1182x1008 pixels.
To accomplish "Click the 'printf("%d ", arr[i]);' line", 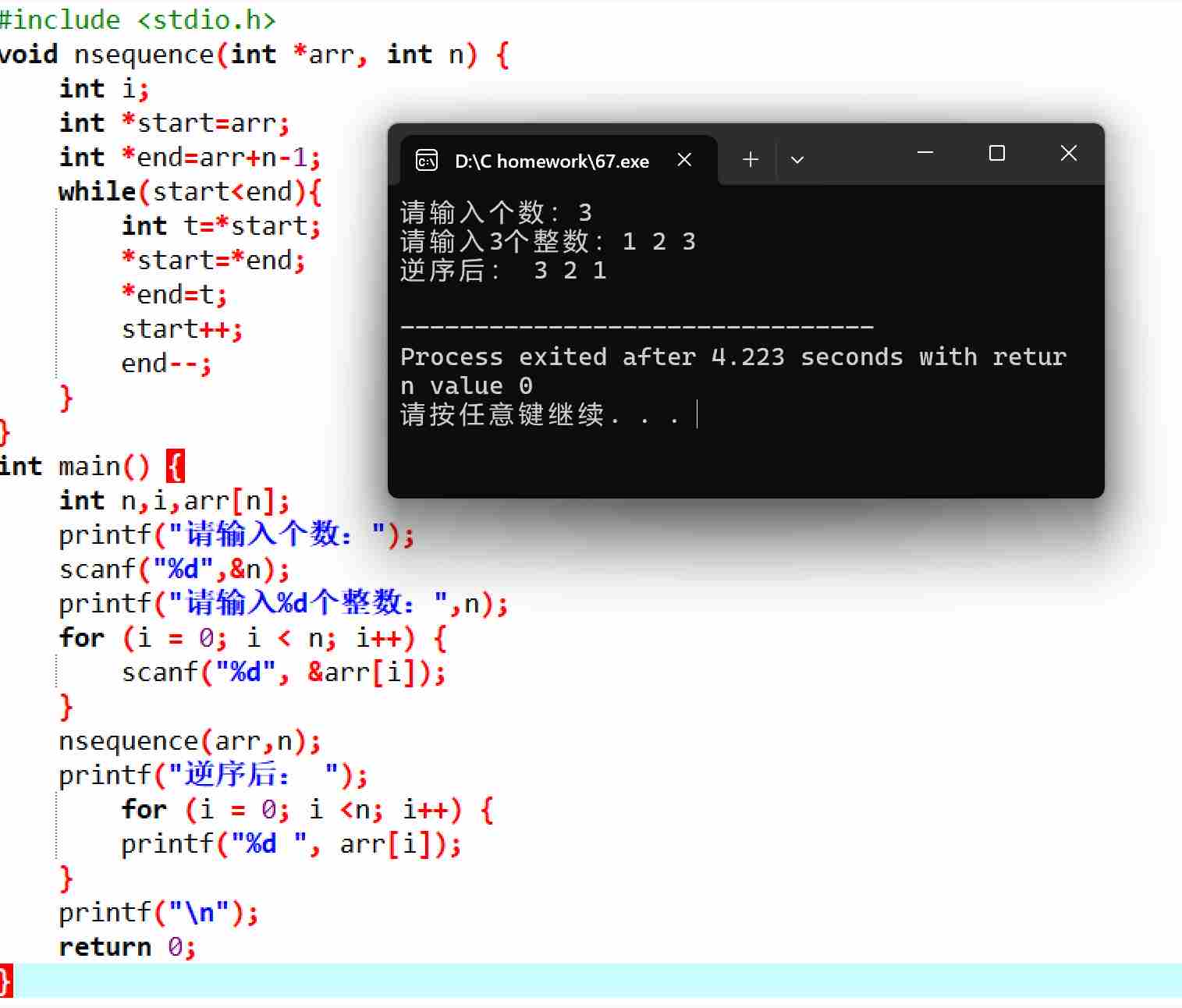I will coord(291,843).
